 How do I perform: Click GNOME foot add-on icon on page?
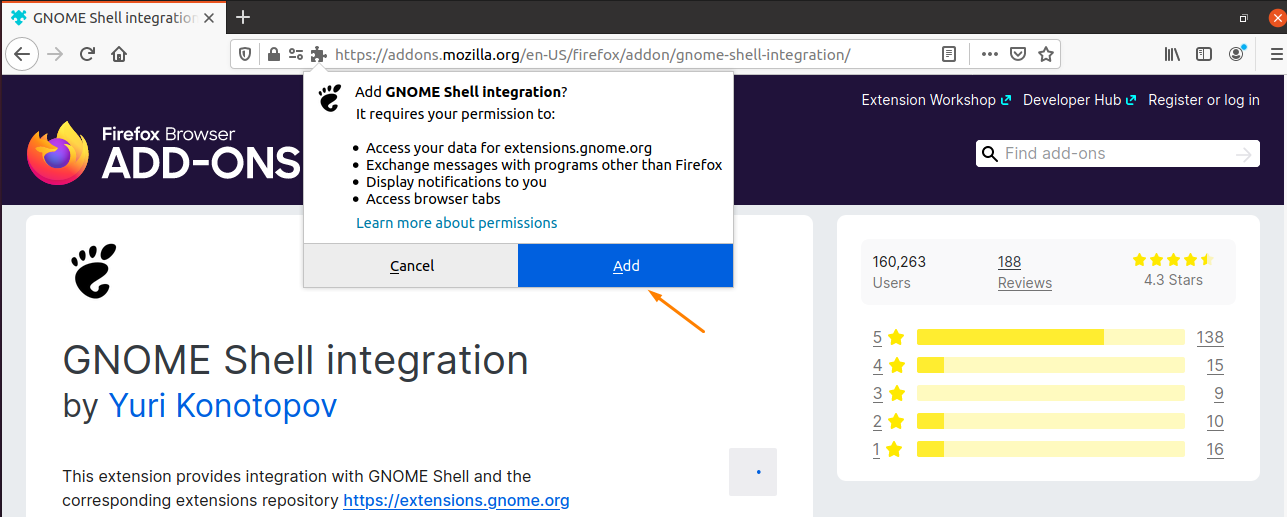tap(93, 270)
